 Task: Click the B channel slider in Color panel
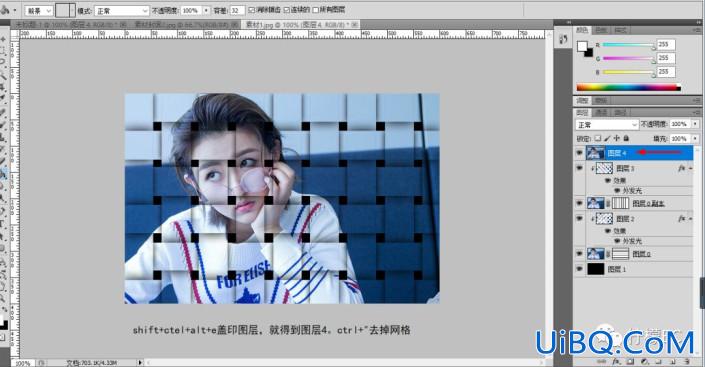pos(628,72)
